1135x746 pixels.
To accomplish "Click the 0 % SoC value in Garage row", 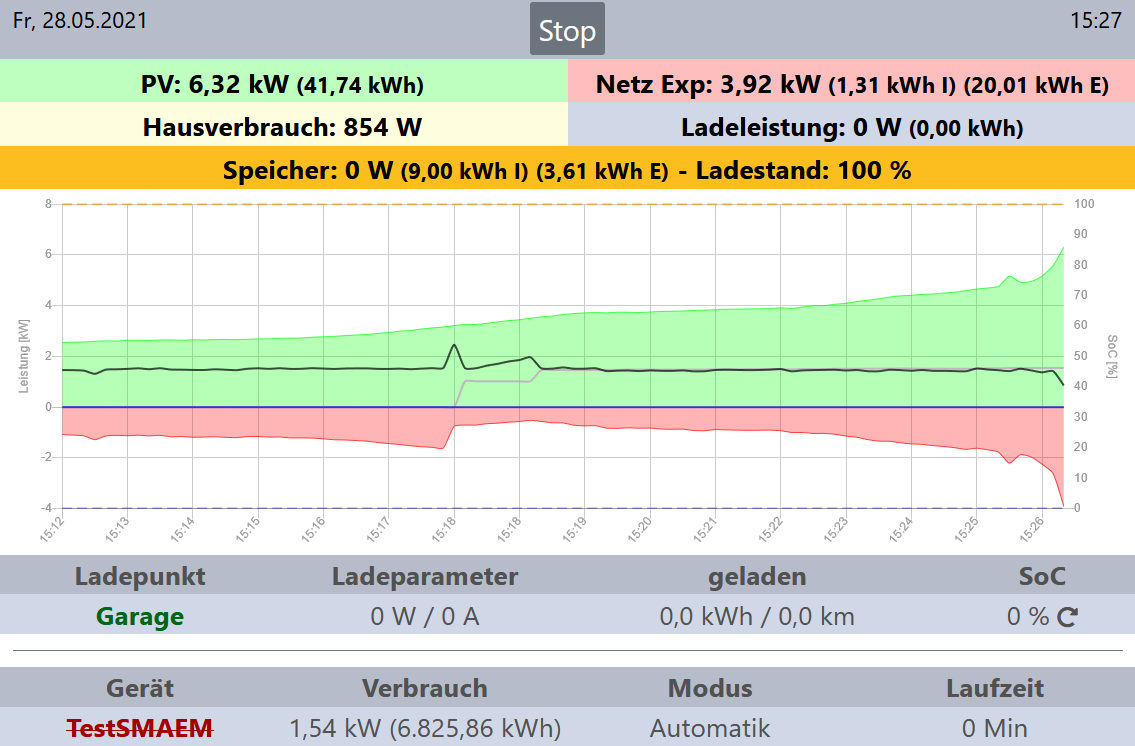I will (x=1028, y=616).
